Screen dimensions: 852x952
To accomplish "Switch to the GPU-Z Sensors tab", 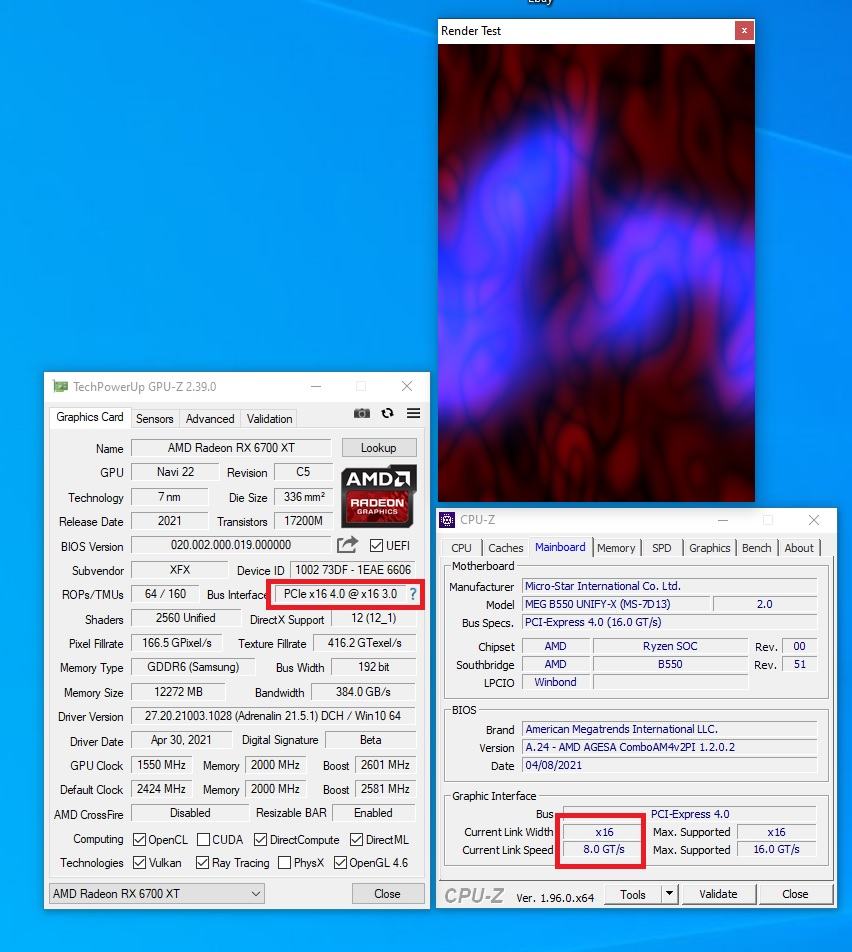I will pyautogui.click(x=154, y=418).
